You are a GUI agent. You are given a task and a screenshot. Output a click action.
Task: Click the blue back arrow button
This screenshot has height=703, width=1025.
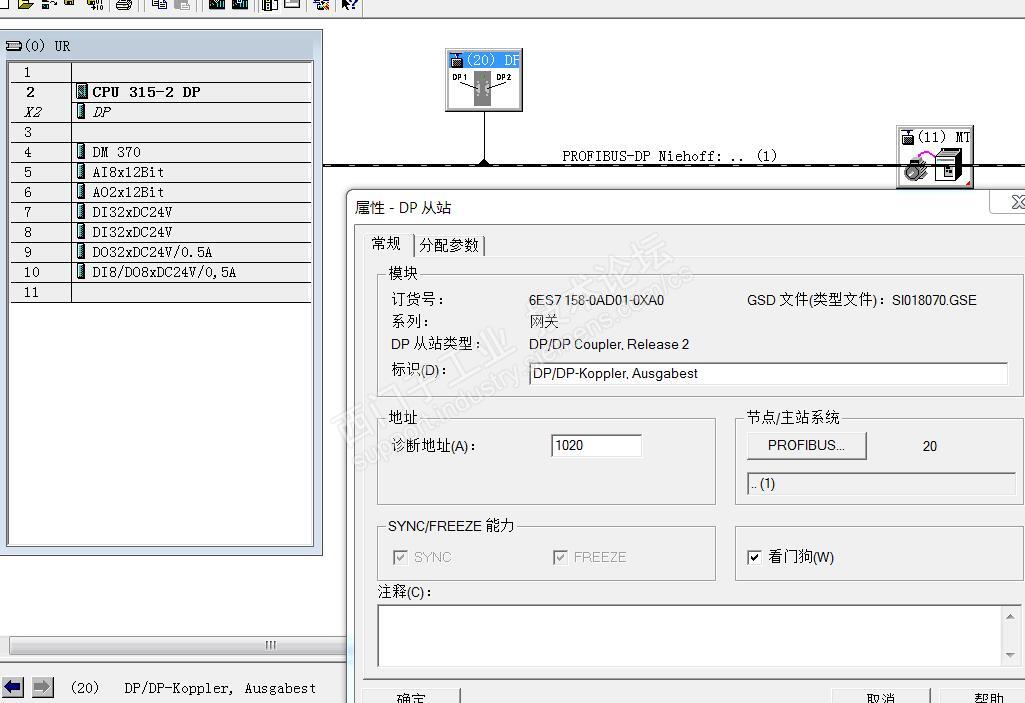pos(12,687)
